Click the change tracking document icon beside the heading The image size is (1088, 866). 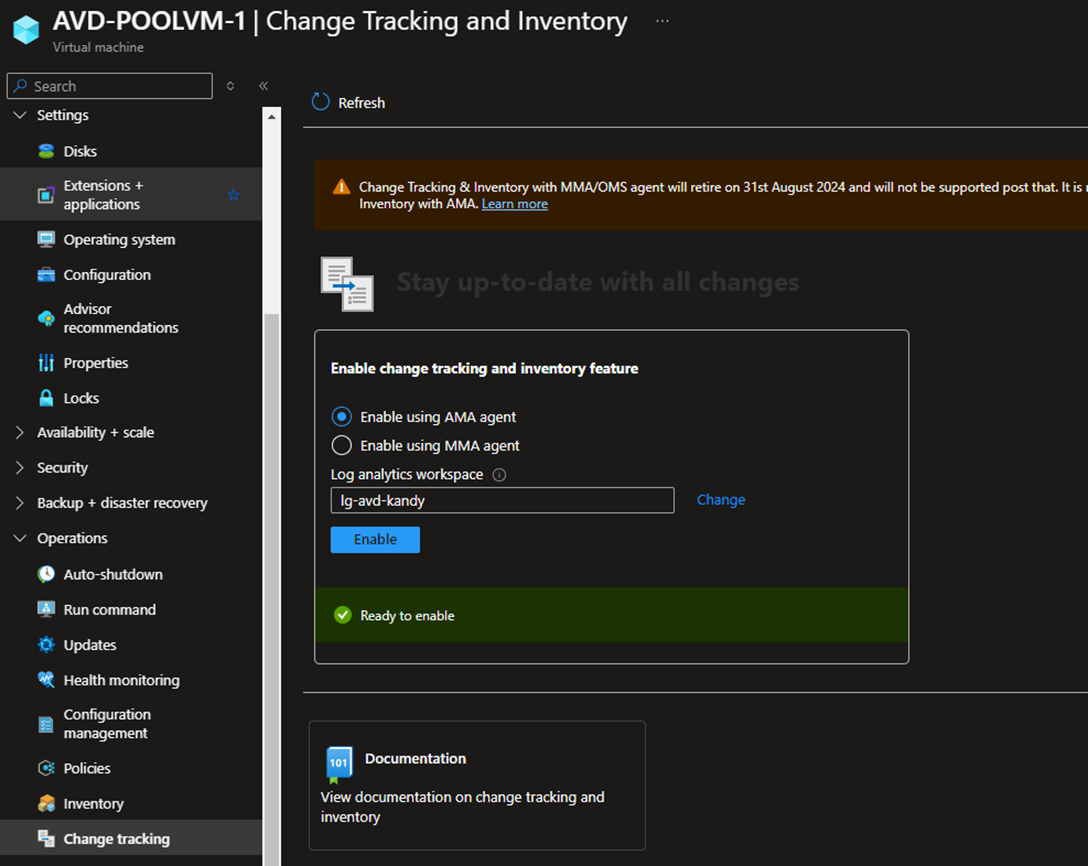347,284
